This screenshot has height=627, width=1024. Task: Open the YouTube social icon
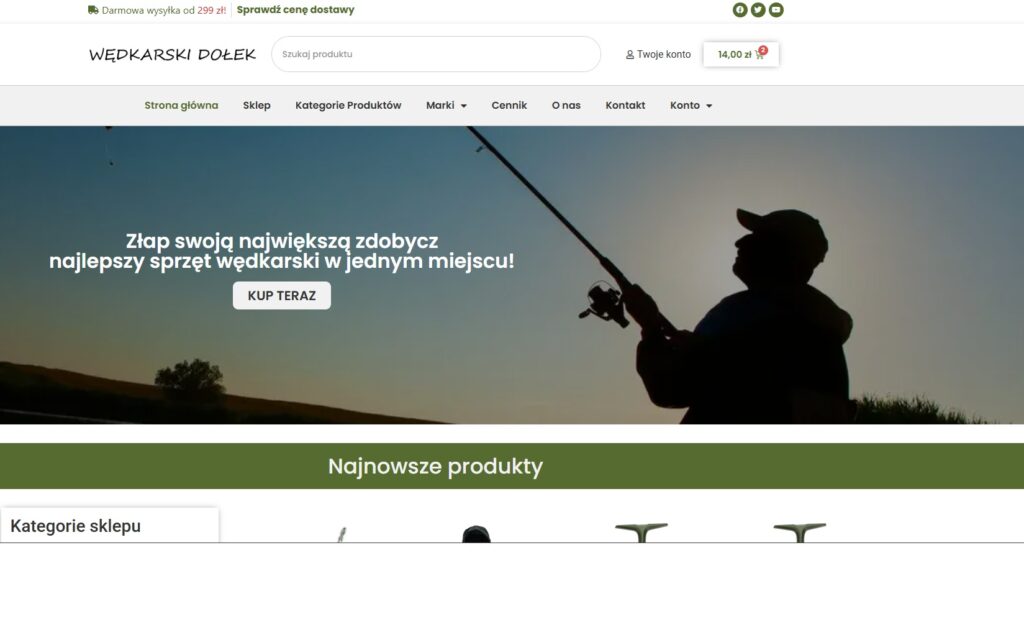(x=776, y=10)
